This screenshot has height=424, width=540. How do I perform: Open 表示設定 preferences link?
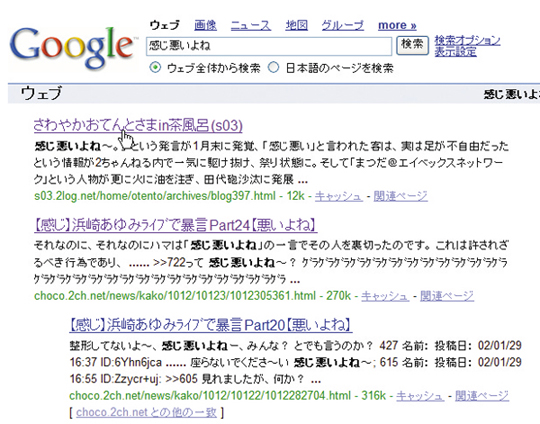455,52
